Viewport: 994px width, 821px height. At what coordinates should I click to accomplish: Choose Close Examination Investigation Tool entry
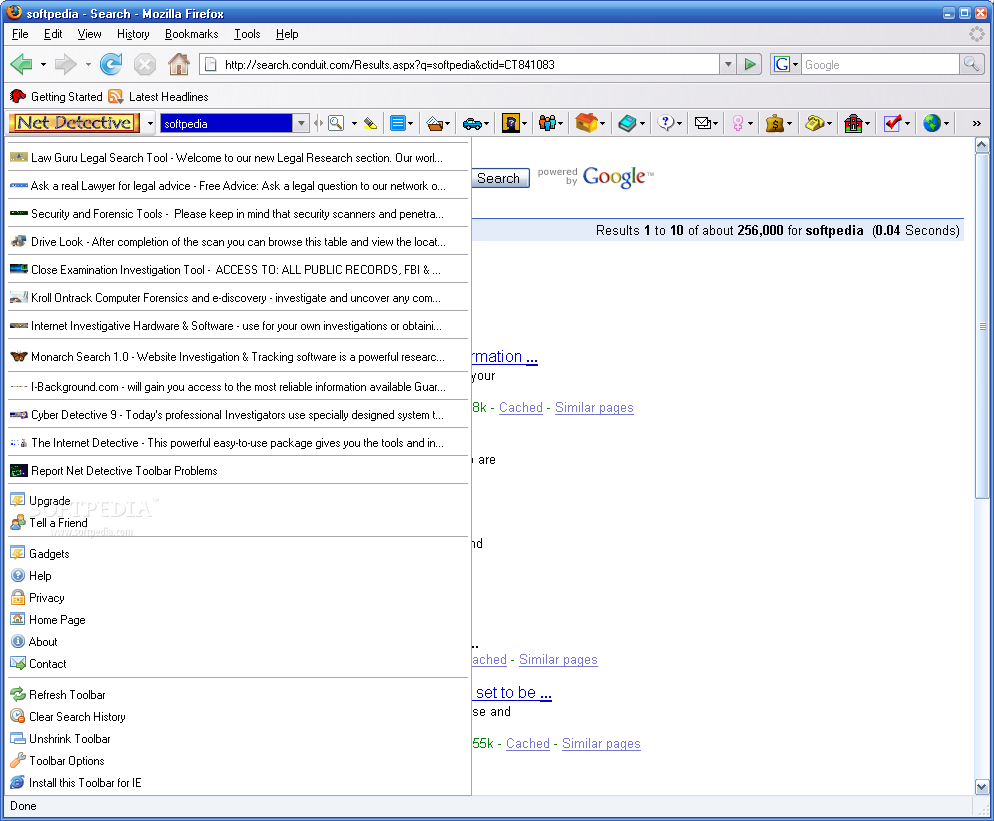pos(238,269)
